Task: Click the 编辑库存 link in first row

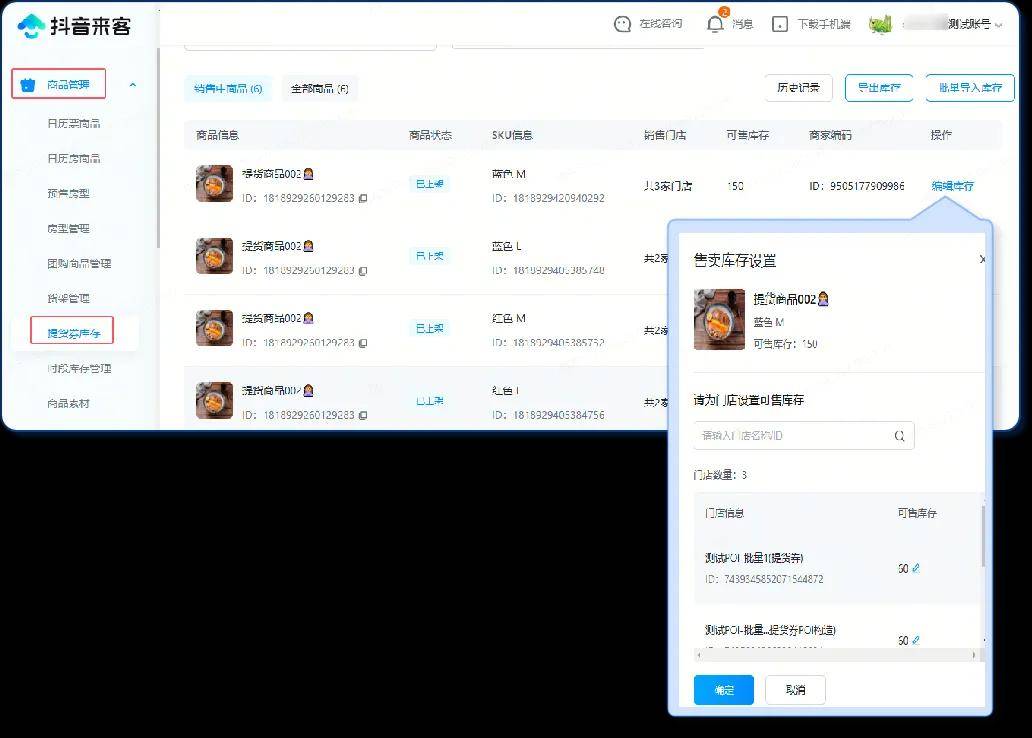Action: coord(952,186)
